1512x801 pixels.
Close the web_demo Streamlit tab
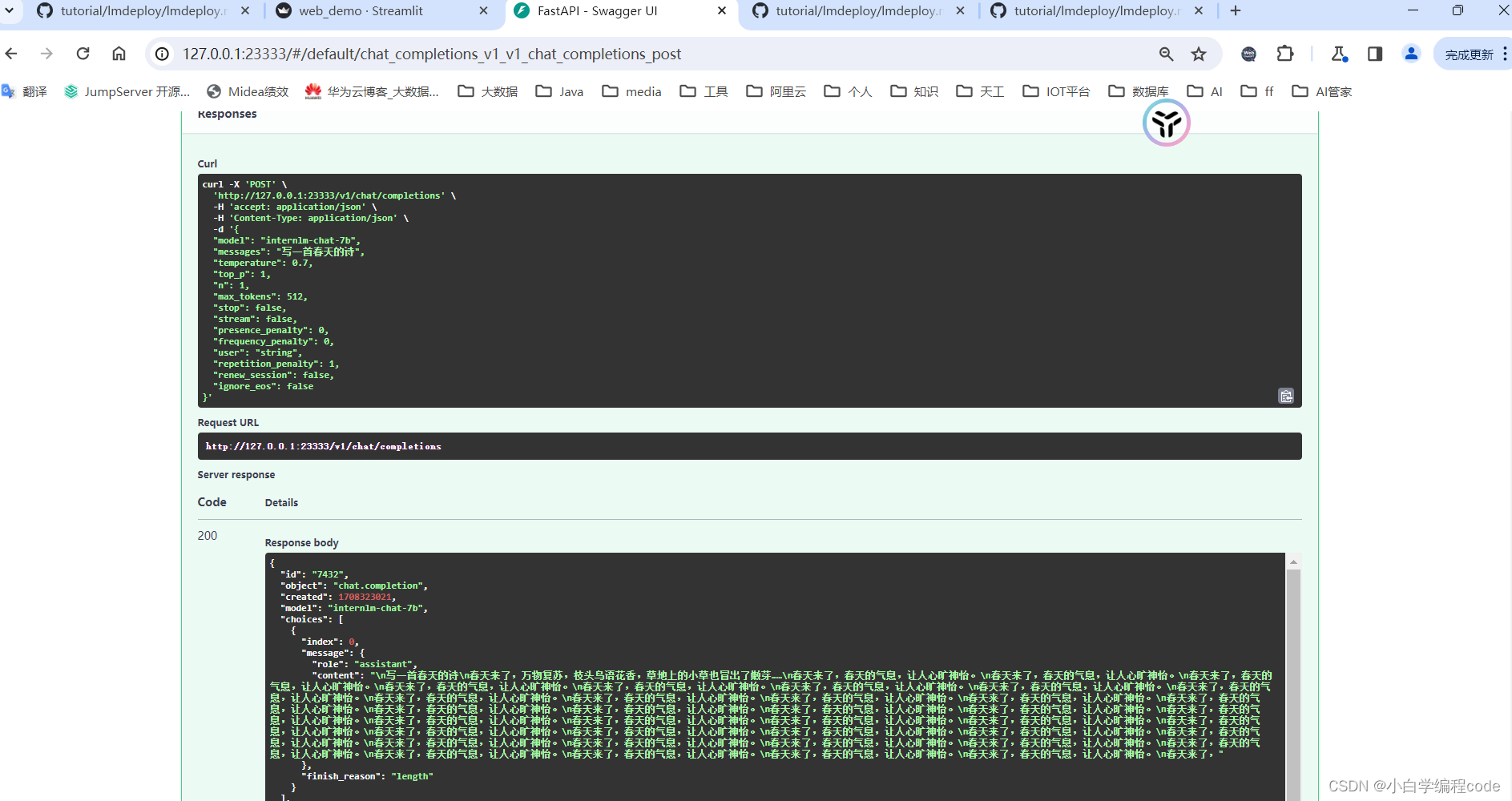(x=483, y=11)
